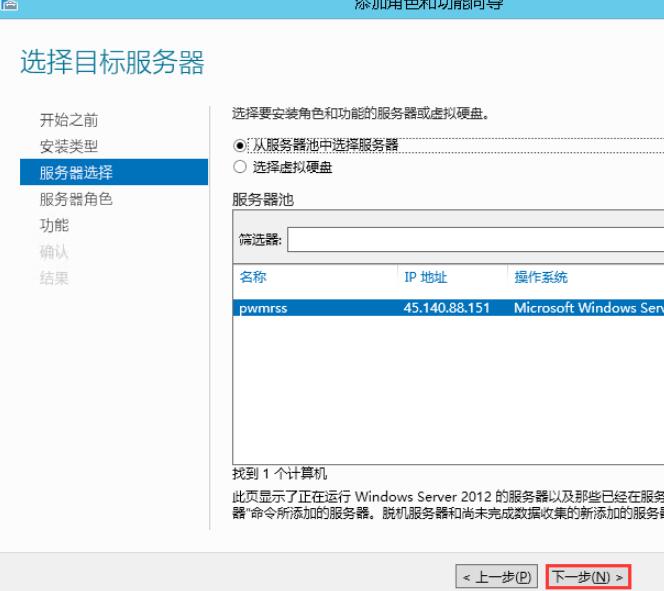The width and height of the screenshot is (664, 591).
Task: Click the '结果' wizard step
Action: [54, 278]
